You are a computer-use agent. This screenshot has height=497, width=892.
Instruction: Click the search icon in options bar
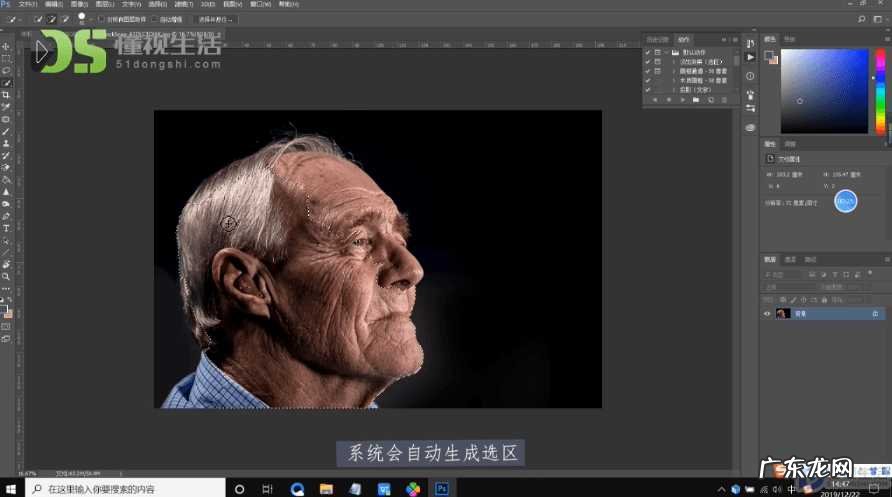click(861, 18)
